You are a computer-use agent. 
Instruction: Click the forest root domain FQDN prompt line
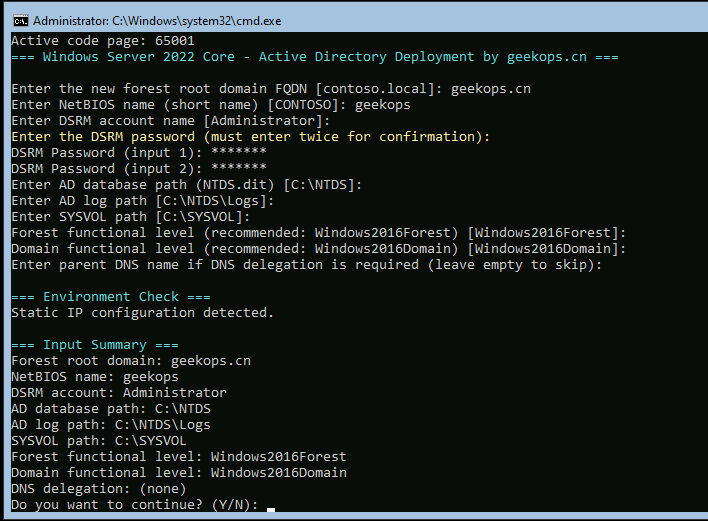click(x=271, y=89)
